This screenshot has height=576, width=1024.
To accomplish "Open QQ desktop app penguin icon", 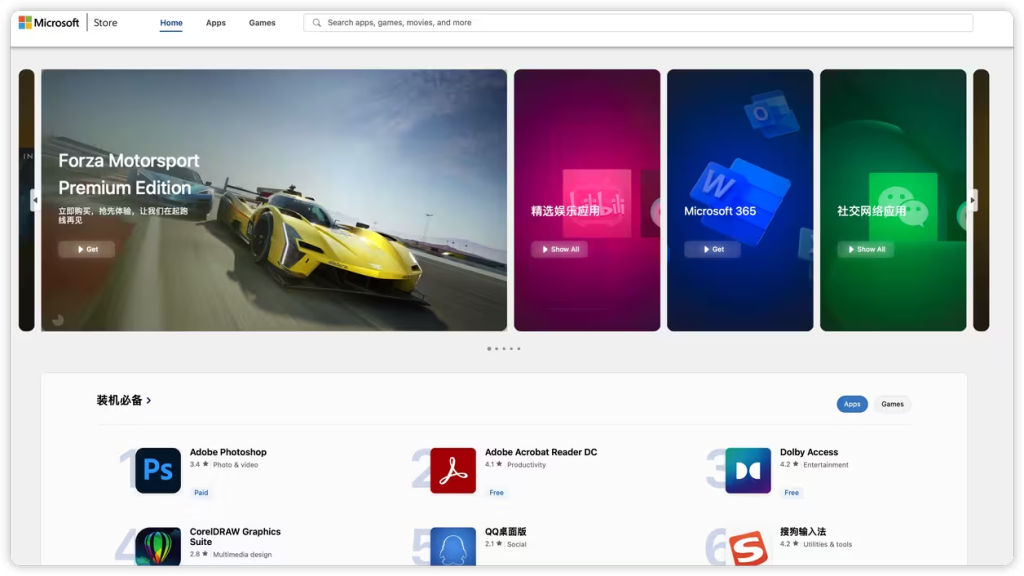I will click(453, 547).
